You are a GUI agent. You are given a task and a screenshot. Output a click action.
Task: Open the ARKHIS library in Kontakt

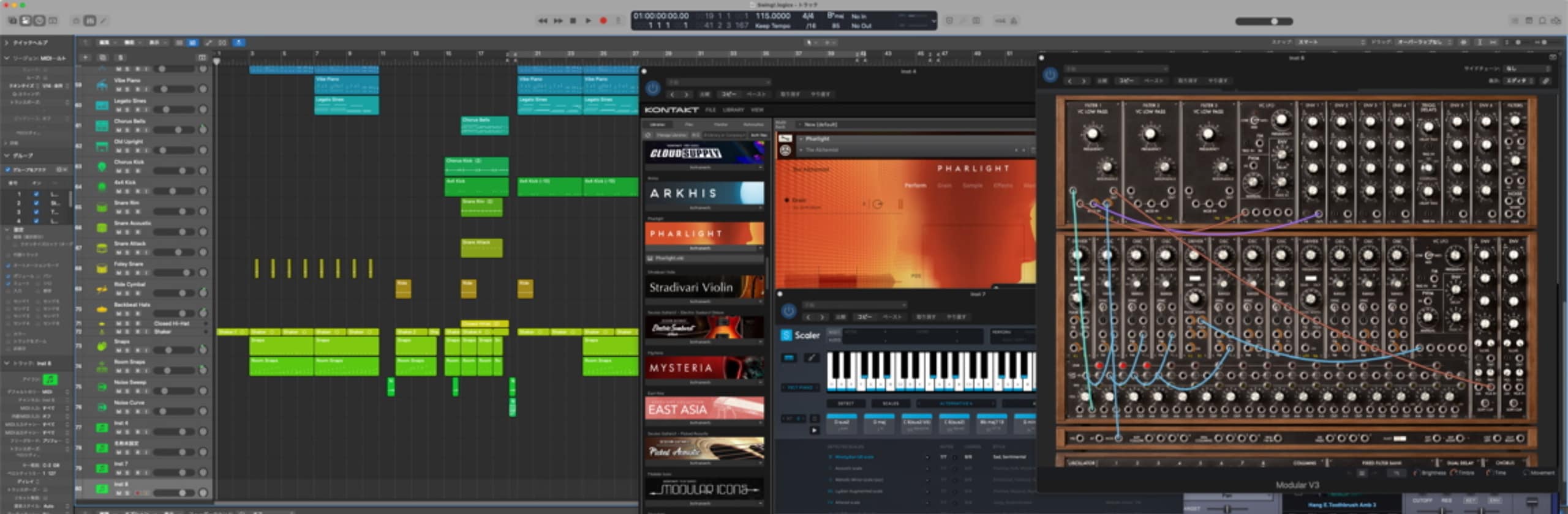tap(704, 193)
